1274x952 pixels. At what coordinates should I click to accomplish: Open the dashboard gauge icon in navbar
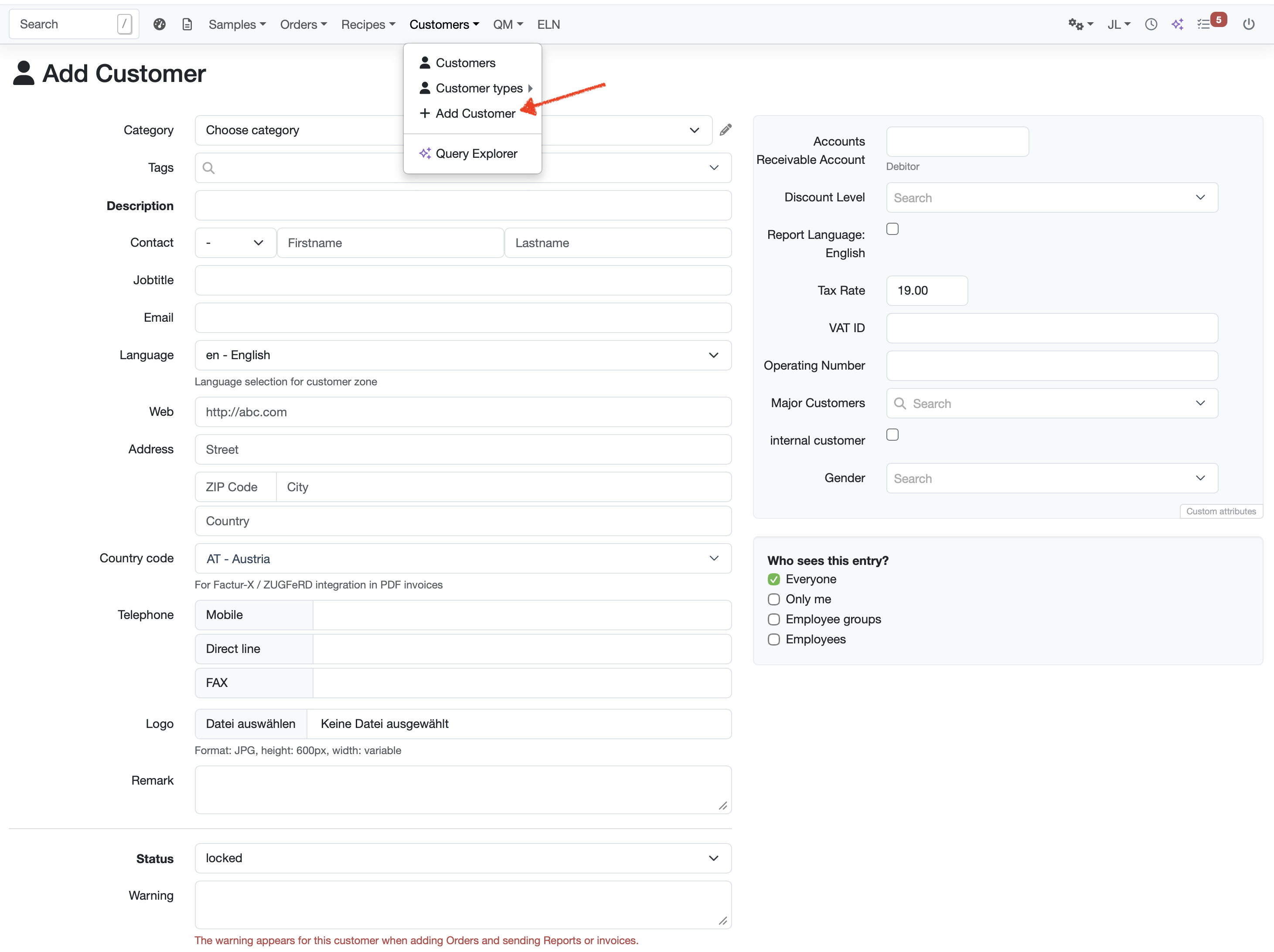tap(160, 24)
